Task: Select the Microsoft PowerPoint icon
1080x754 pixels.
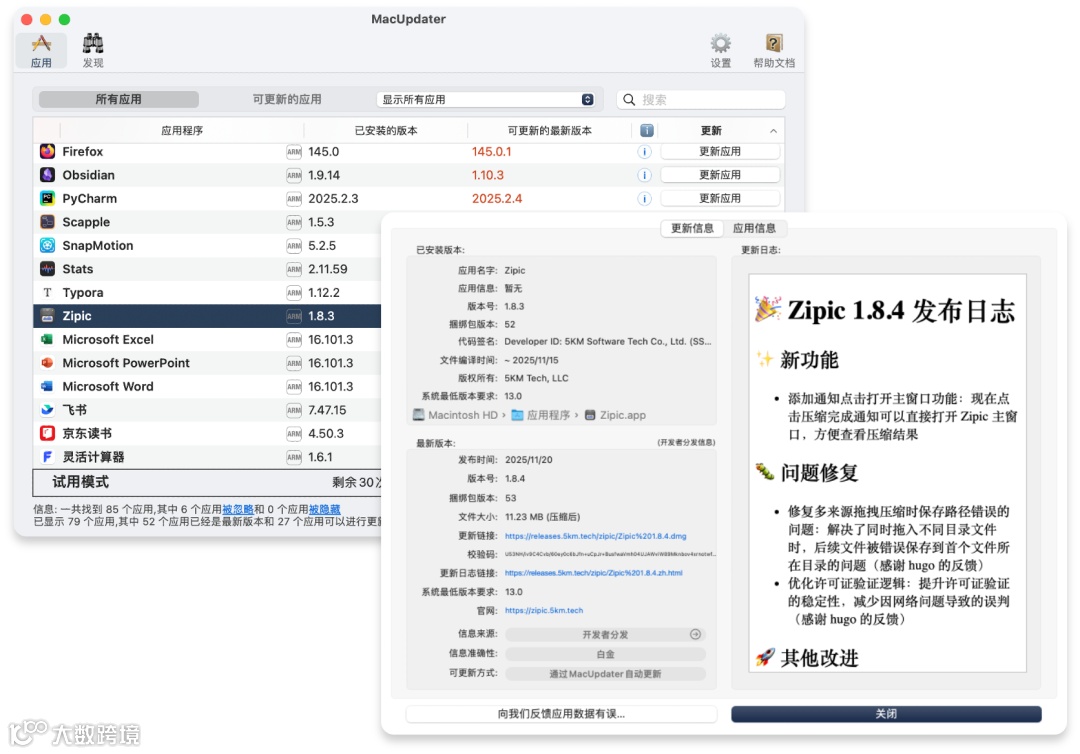Action: pyautogui.click(x=48, y=363)
